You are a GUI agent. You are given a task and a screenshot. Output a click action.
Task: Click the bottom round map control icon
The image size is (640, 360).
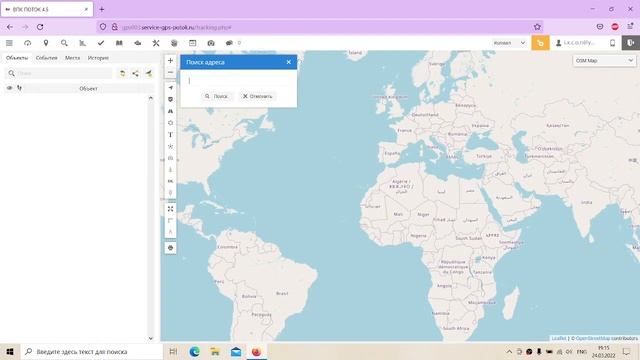[x=171, y=248]
